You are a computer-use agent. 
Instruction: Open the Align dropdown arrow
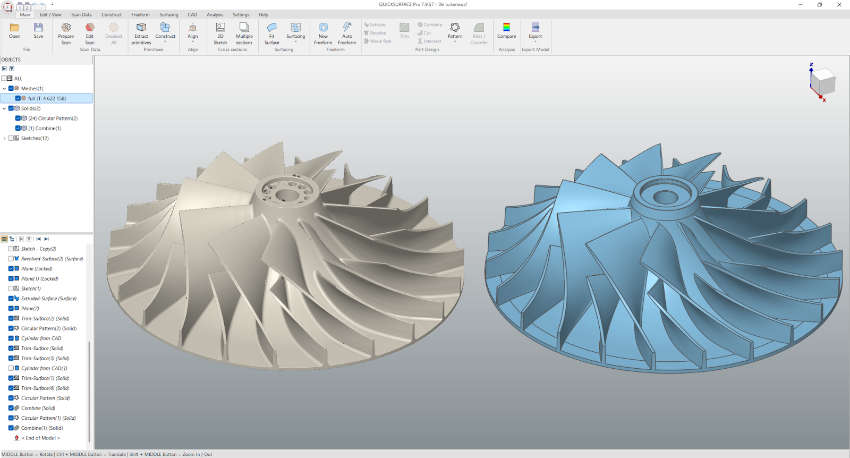tap(193, 42)
